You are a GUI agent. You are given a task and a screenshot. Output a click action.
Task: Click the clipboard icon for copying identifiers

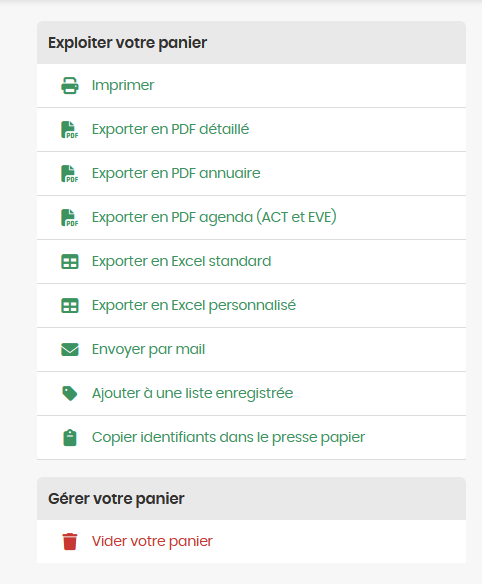70,438
